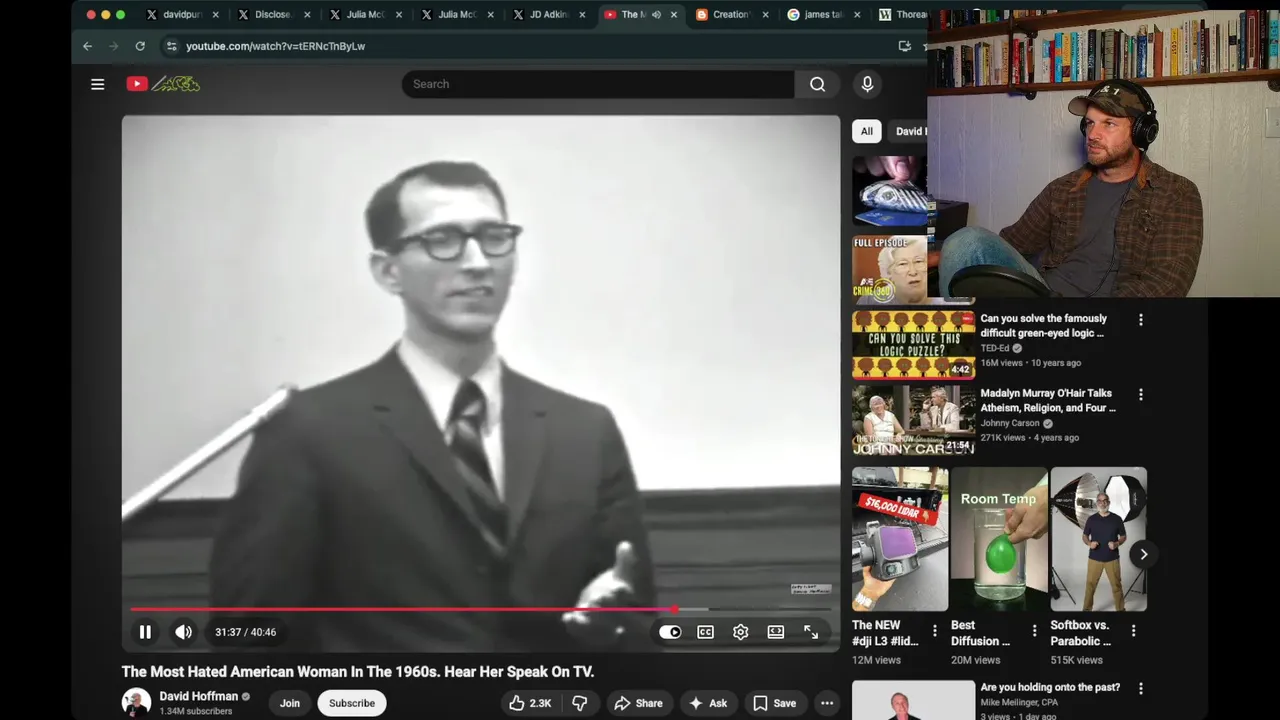Close the JD Adkin tab
1280x720 pixels.
click(582, 15)
